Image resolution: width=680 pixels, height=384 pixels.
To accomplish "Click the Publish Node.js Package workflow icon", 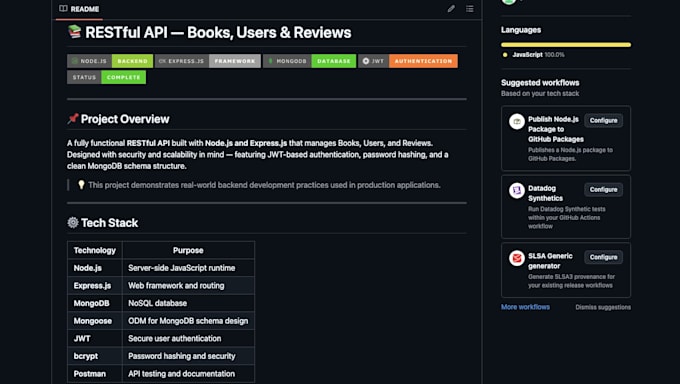I will coord(517,121).
